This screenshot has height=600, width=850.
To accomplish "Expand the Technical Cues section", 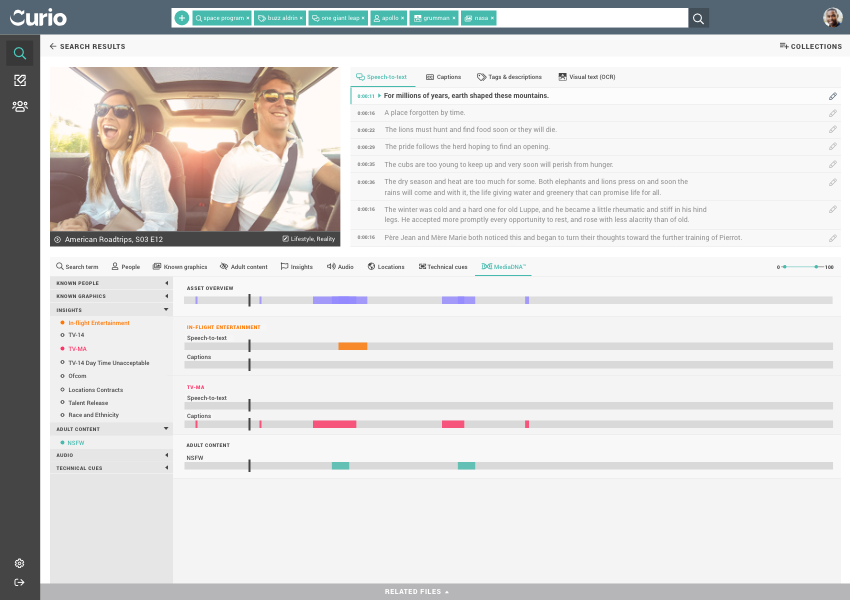I will pos(166,468).
